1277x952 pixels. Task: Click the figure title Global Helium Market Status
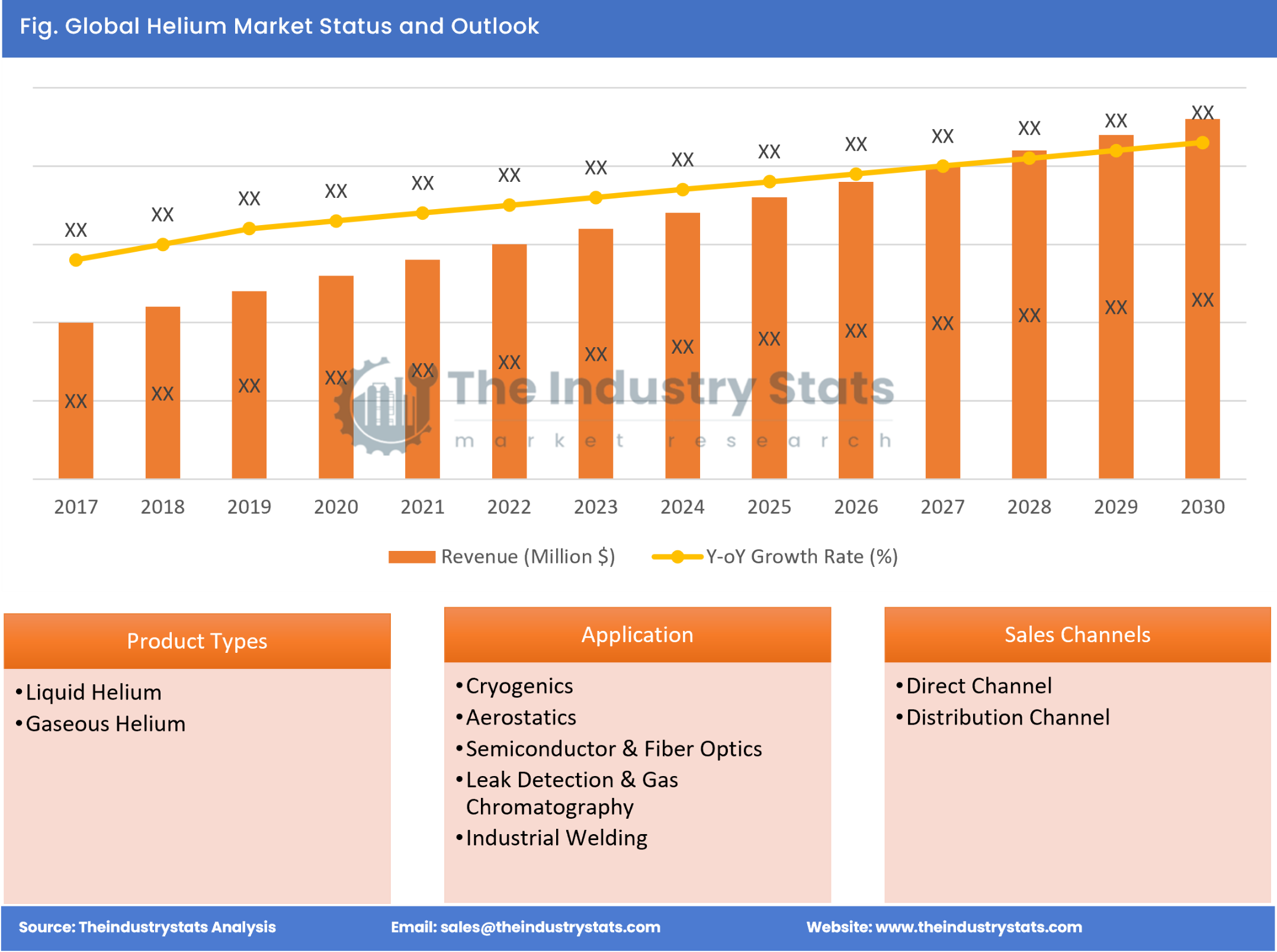click(278, 26)
